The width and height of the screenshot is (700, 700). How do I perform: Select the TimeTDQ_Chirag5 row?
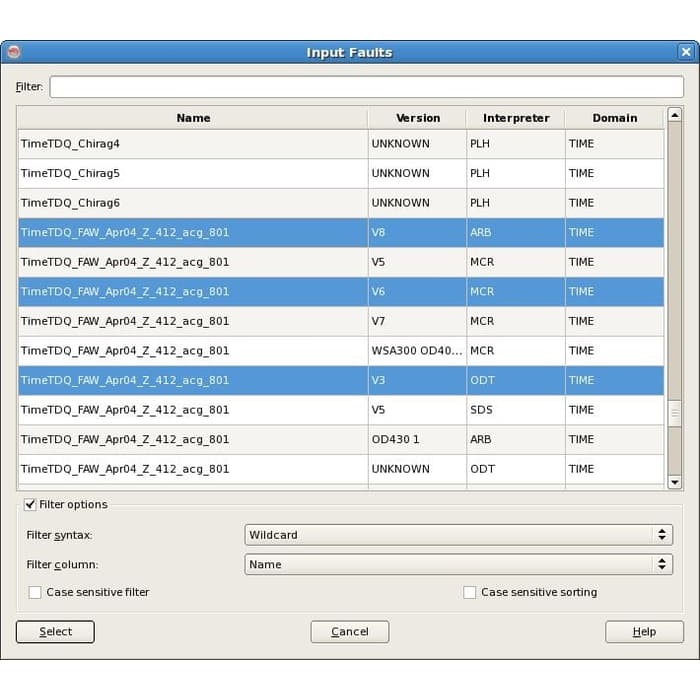click(341, 173)
